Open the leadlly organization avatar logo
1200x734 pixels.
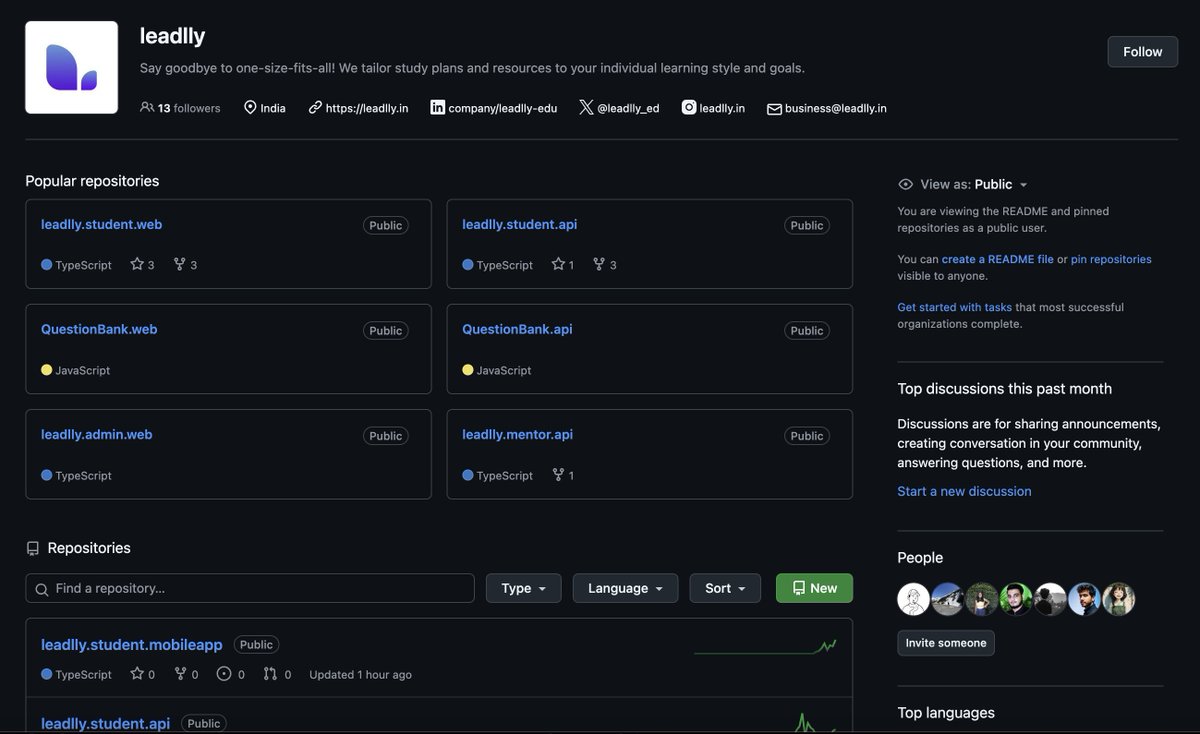71,68
